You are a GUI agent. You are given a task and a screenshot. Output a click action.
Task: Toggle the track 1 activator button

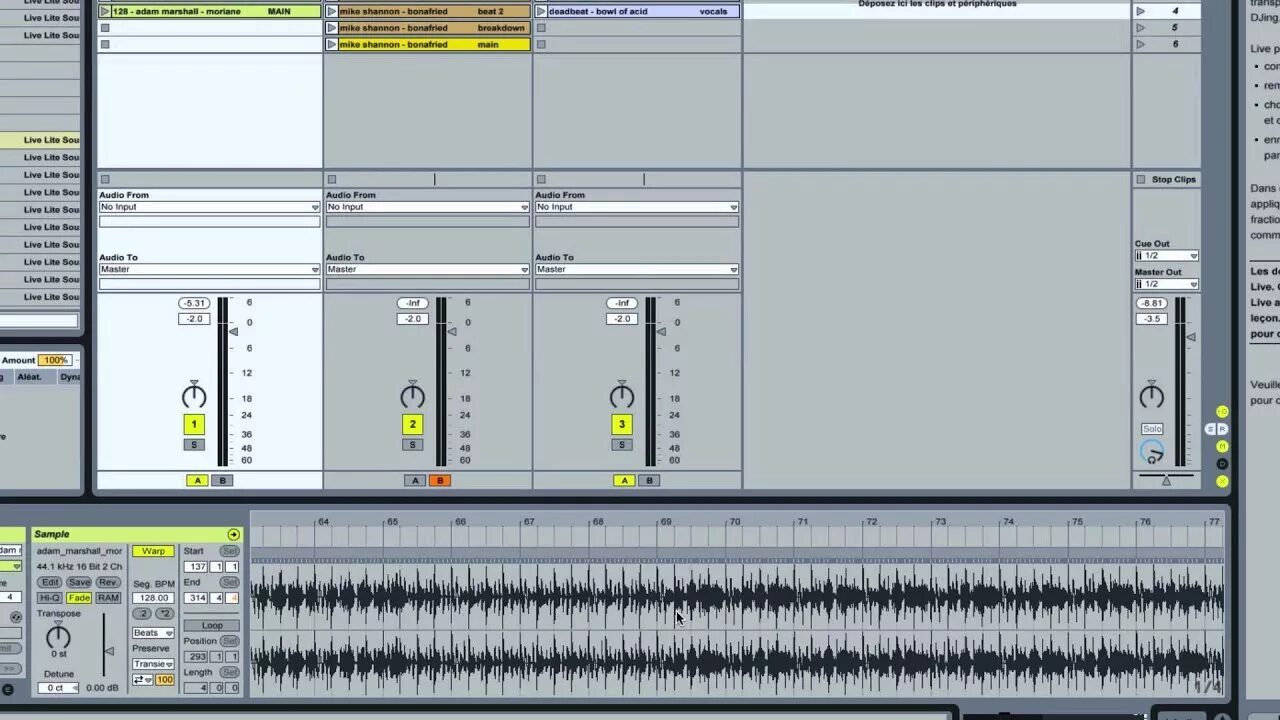click(194, 424)
